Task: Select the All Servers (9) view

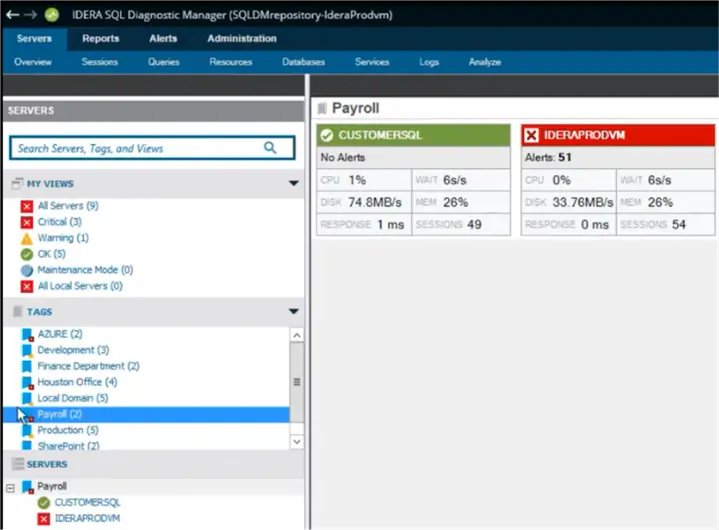Action: (x=68, y=206)
